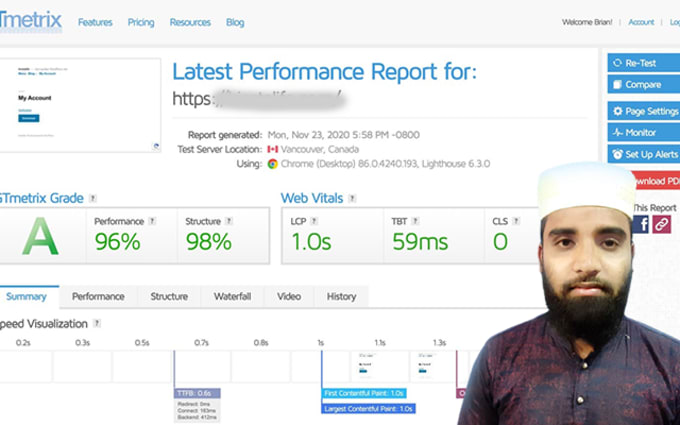Click help icon beside Speed Visualization
This screenshot has height=425, width=680.
(97, 323)
